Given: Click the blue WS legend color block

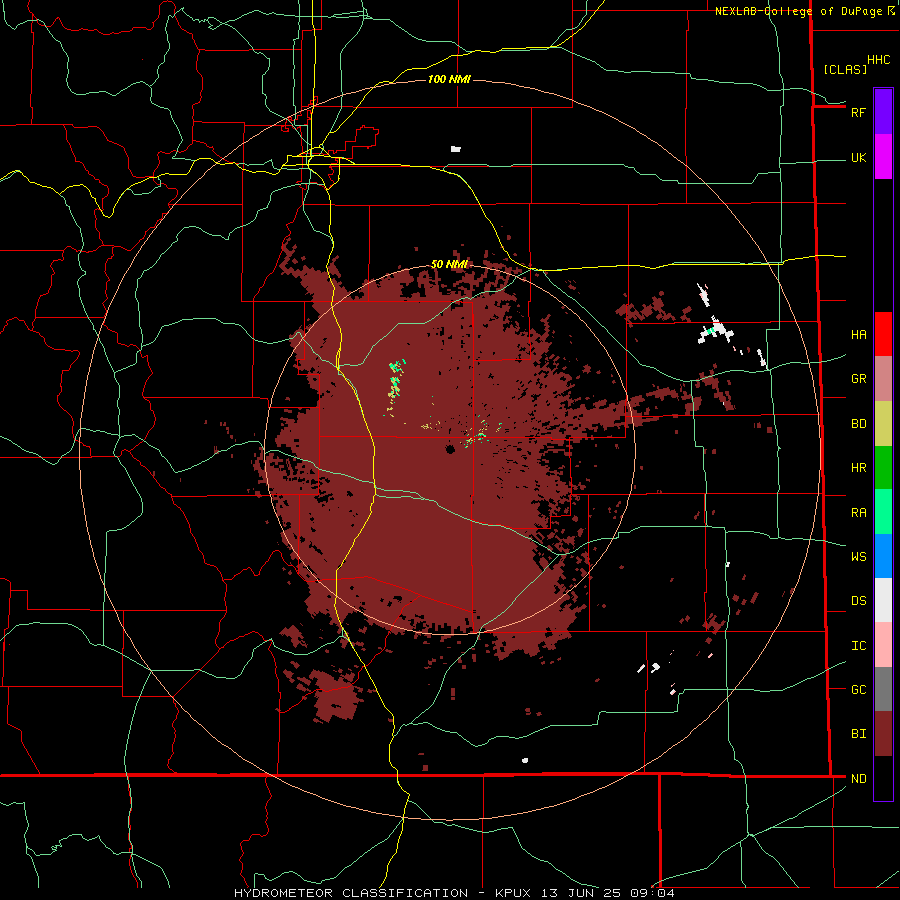Looking at the screenshot, I should pyautogui.click(x=883, y=556).
